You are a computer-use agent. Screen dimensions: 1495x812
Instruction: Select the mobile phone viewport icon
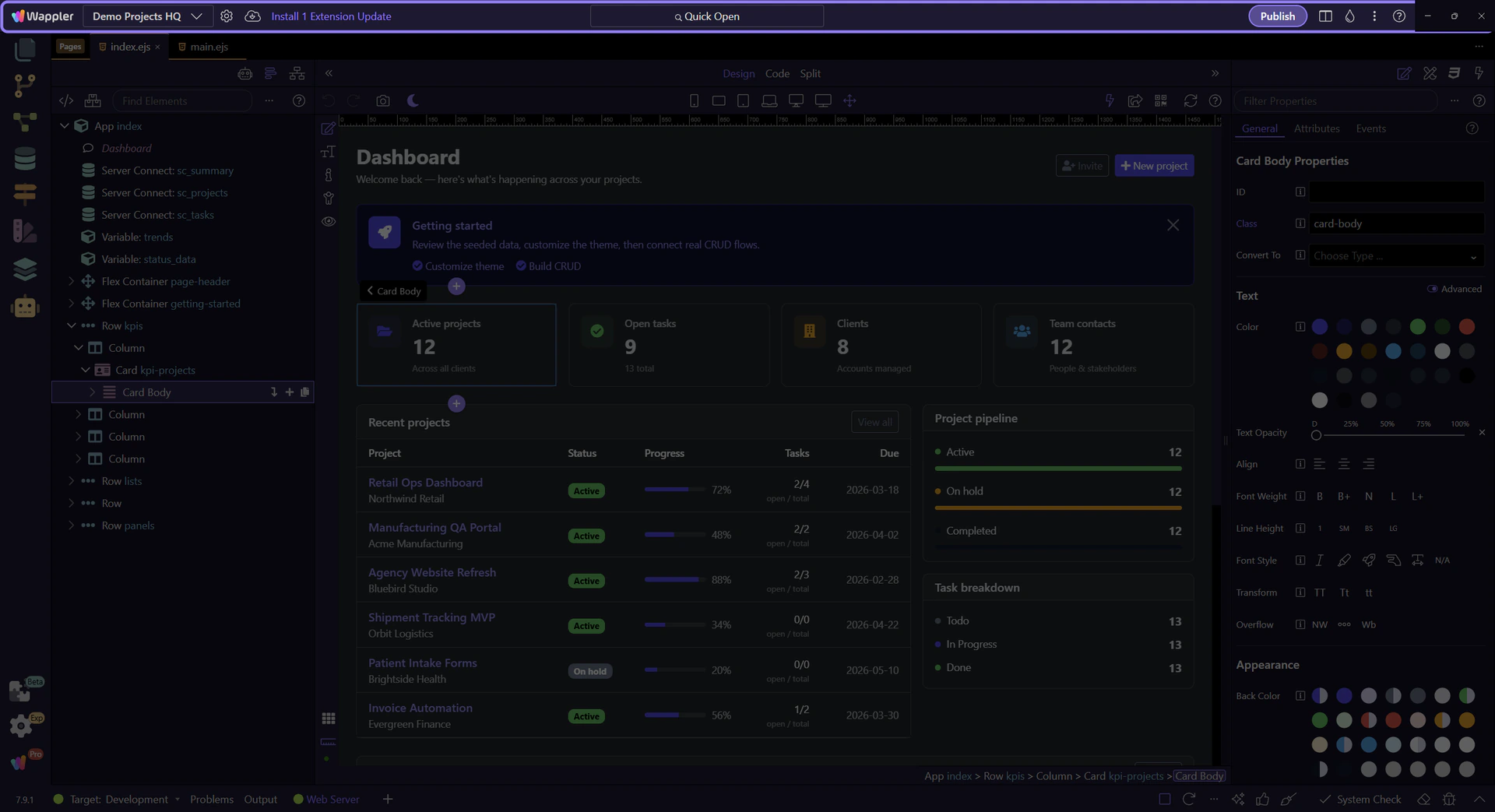pos(694,100)
